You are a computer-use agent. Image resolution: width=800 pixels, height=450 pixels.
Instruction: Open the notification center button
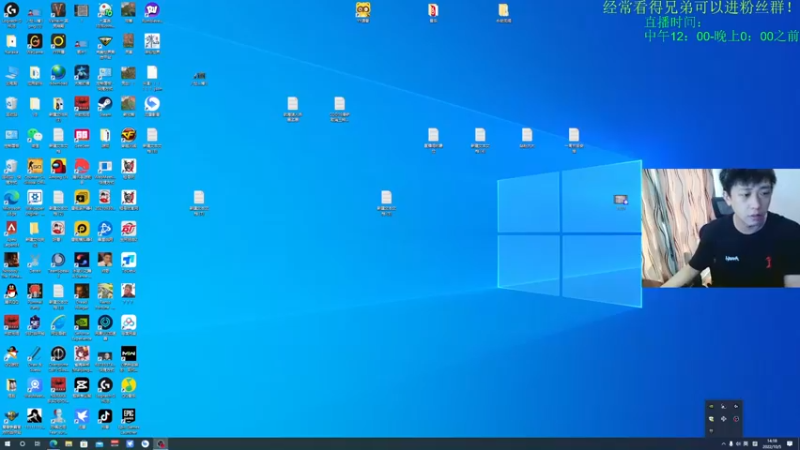pos(790,444)
